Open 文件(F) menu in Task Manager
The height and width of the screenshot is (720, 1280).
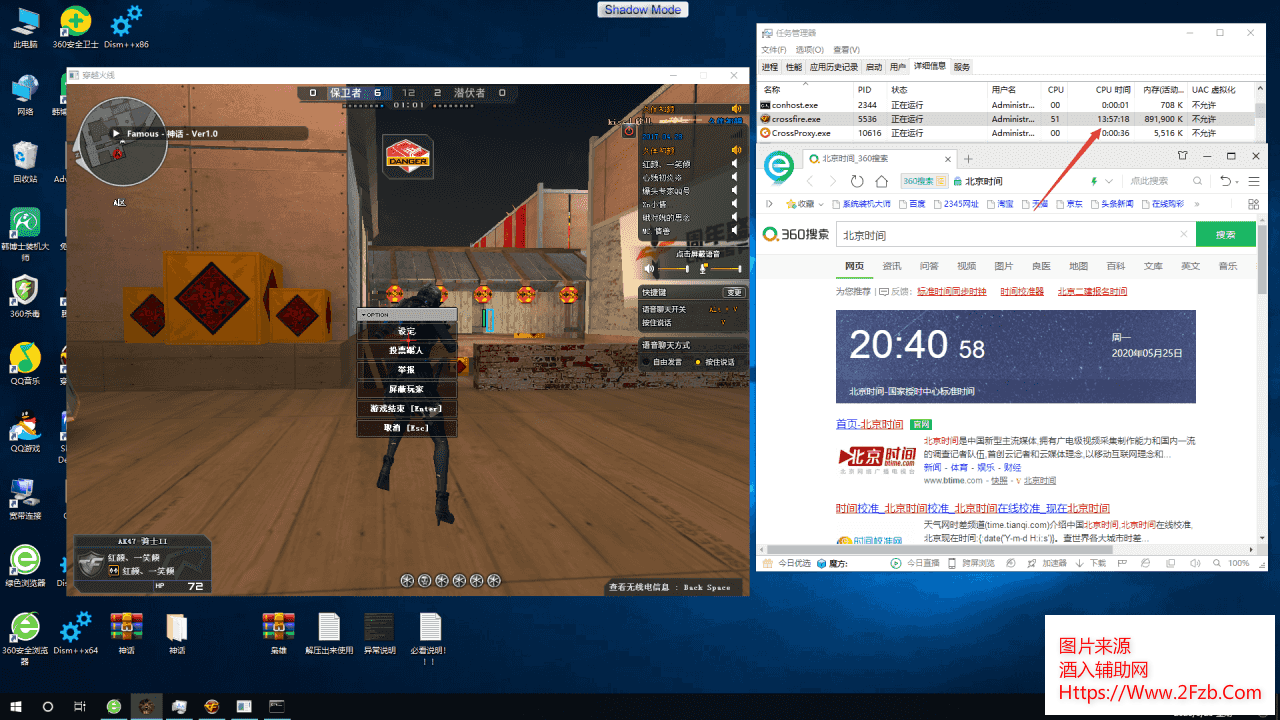(774, 49)
